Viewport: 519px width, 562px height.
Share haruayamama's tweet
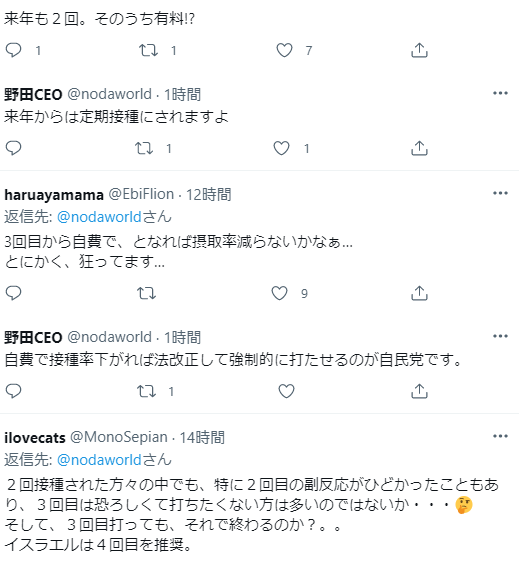tap(419, 293)
